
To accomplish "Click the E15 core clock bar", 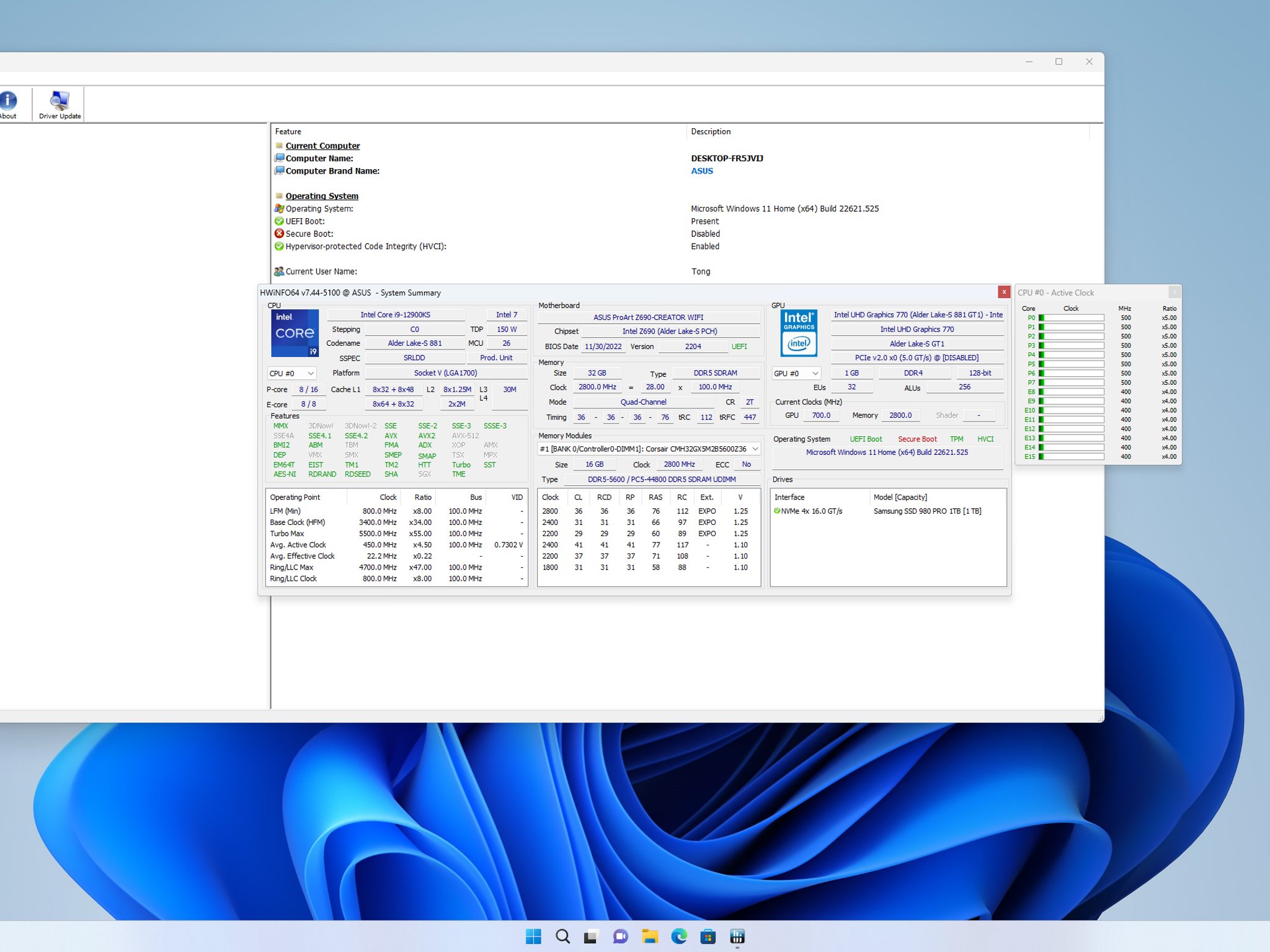I will point(1072,457).
